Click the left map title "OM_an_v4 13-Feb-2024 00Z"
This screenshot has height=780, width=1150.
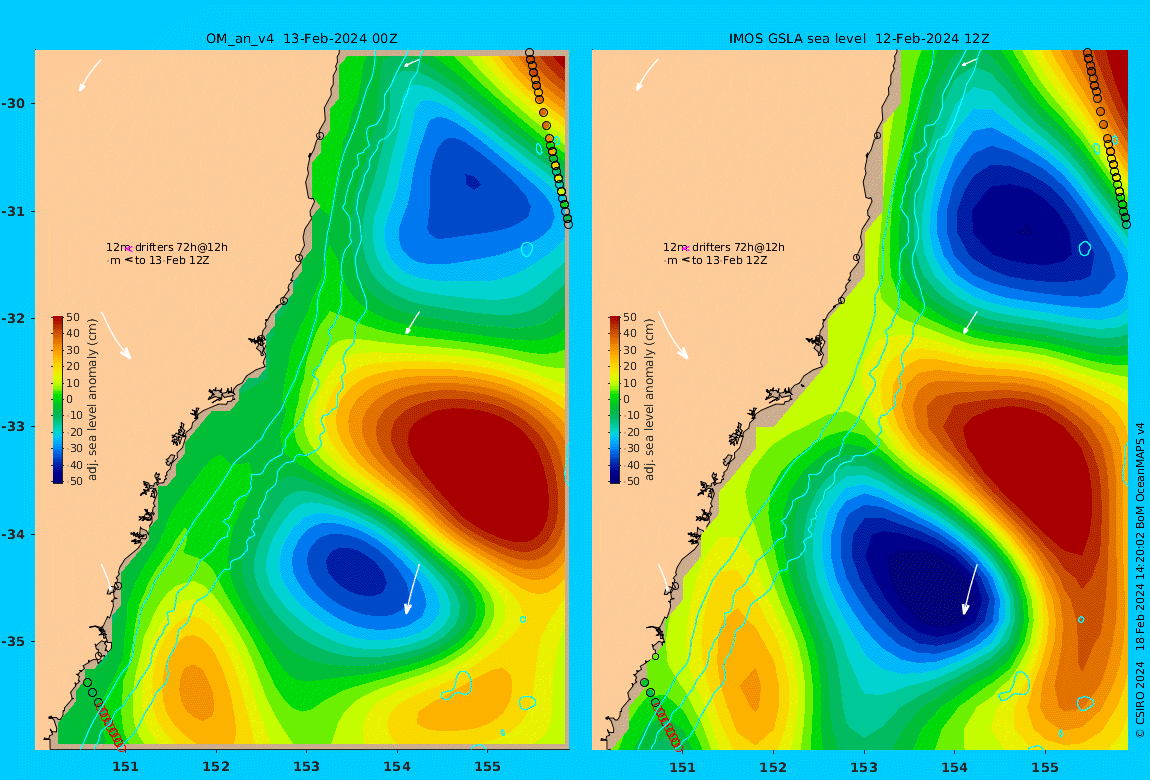click(x=301, y=39)
